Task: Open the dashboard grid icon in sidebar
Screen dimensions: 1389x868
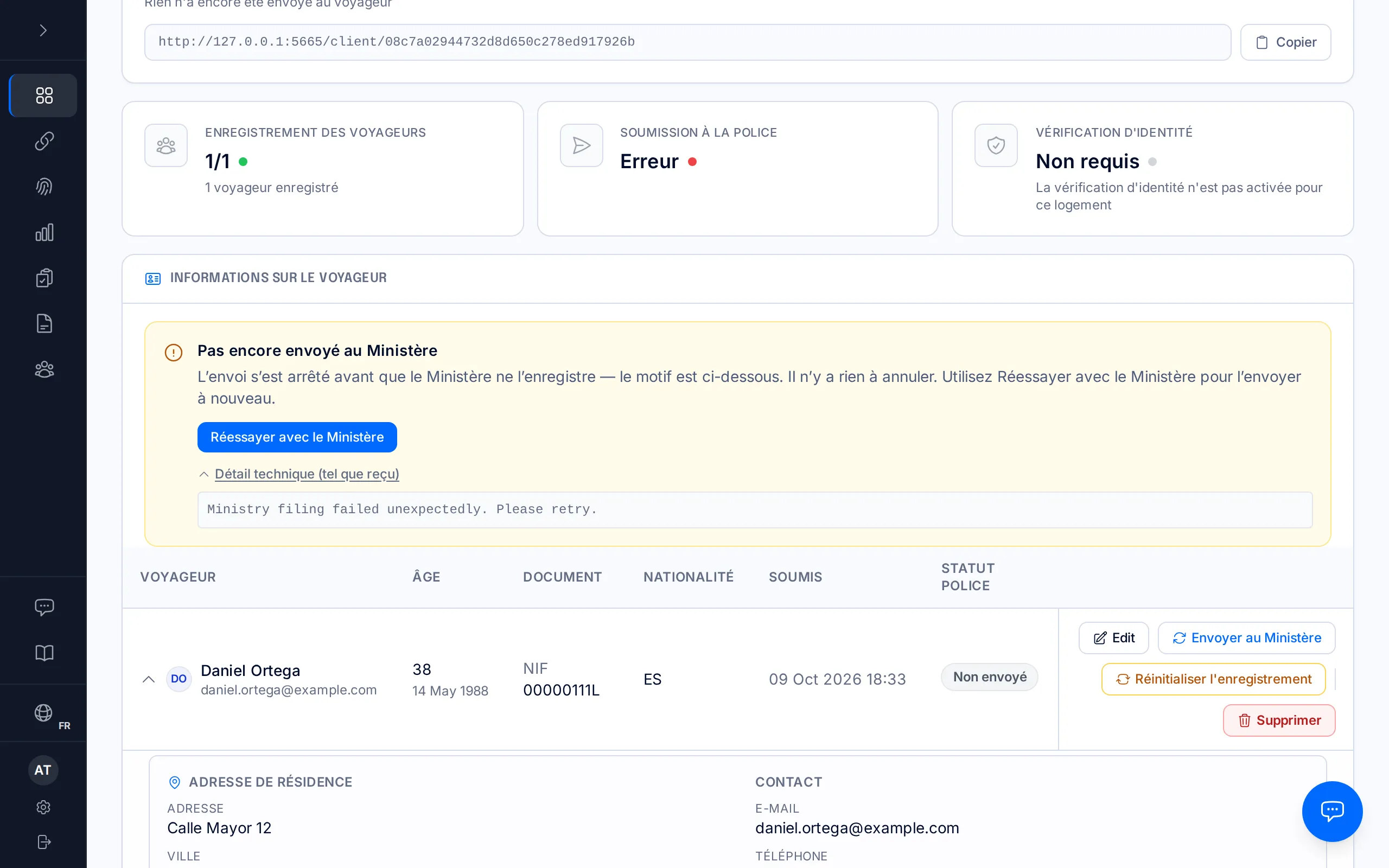Action: (x=43, y=95)
